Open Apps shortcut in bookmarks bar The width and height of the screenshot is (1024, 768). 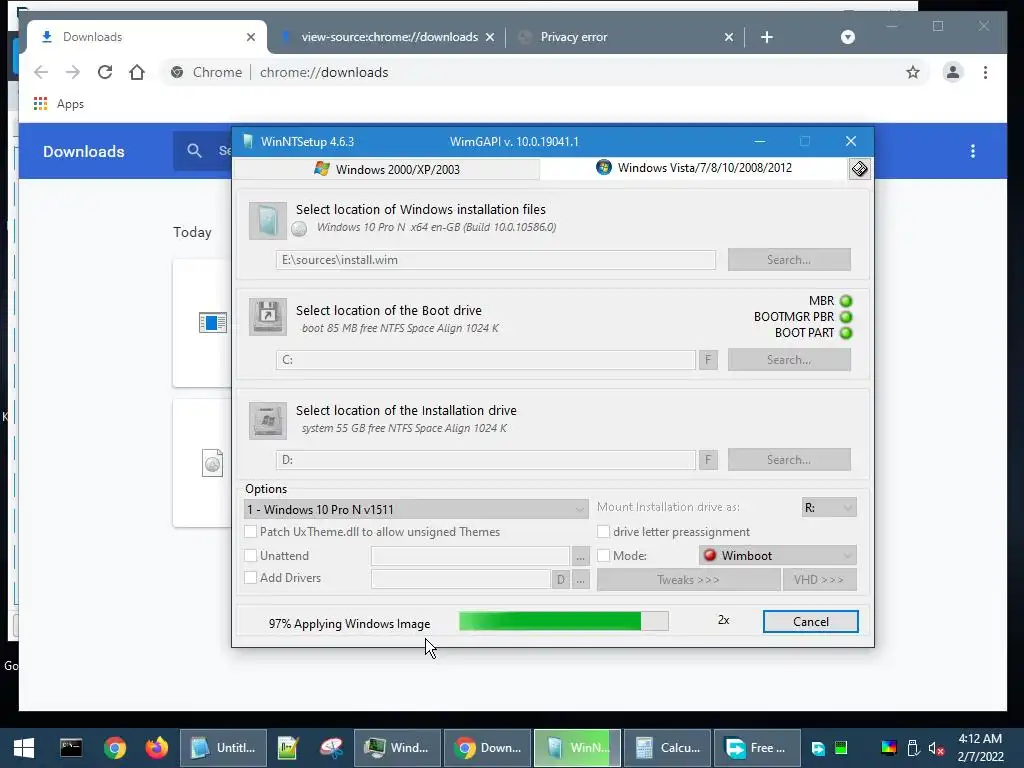click(58, 104)
